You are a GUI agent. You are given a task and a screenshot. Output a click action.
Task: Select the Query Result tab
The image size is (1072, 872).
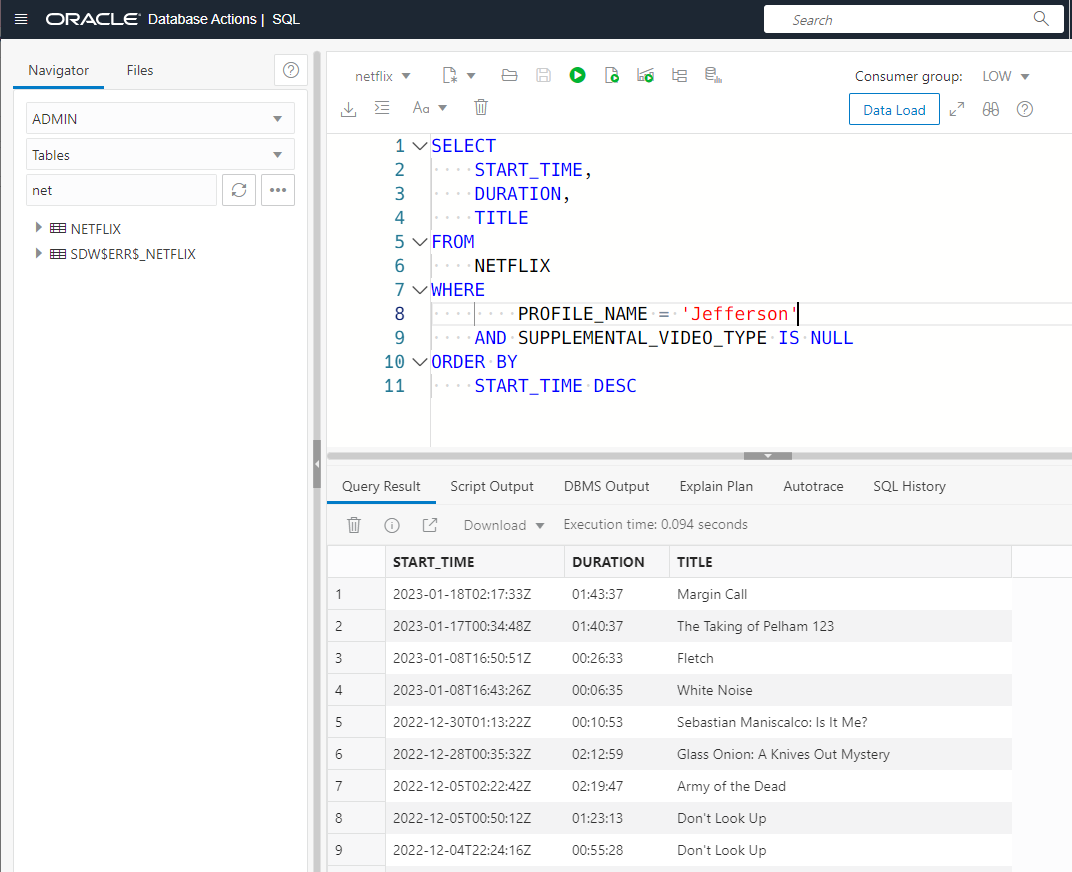[x=381, y=486]
